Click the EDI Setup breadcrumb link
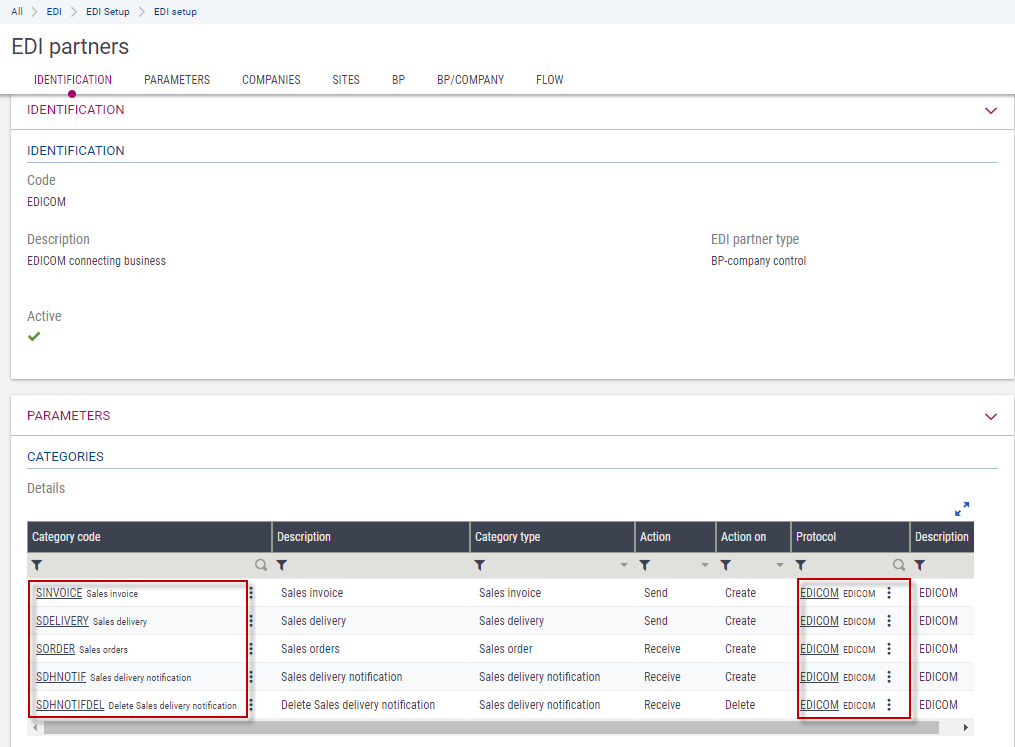Image resolution: width=1015 pixels, height=747 pixels. (x=109, y=12)
